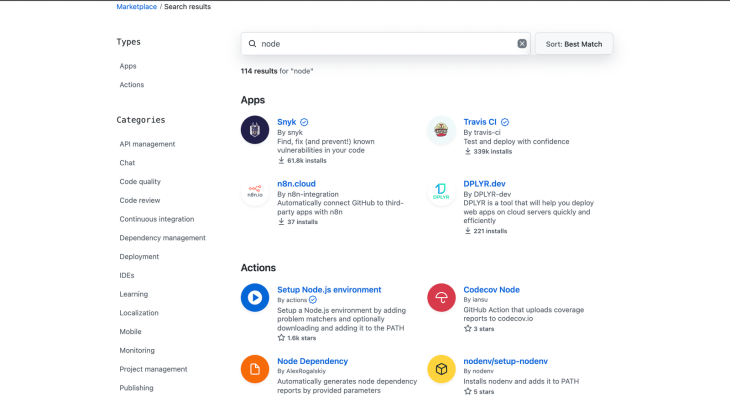This screenshot has width=730, height=401.
Task: Select the Learning category
Action: pos(134,294)
